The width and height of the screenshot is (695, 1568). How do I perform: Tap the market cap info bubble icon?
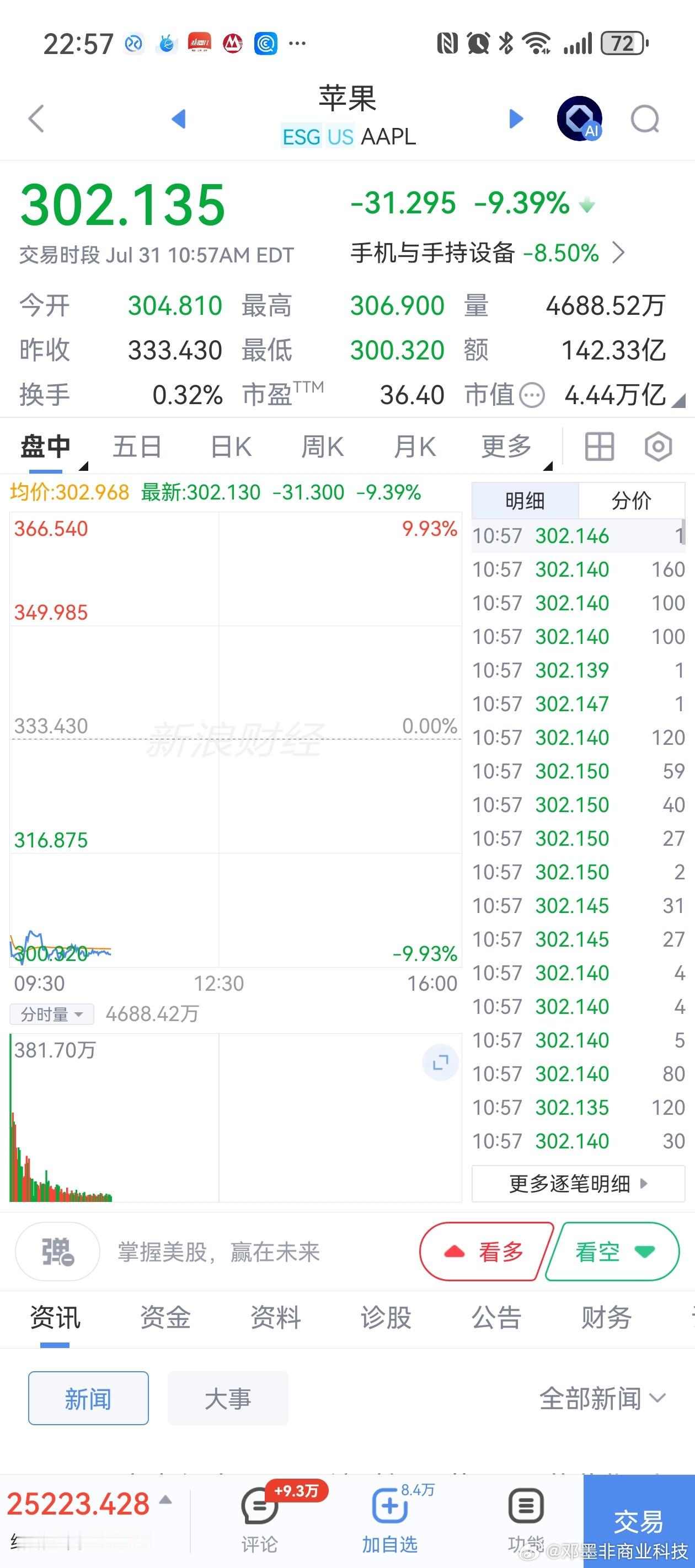(533, 395)
